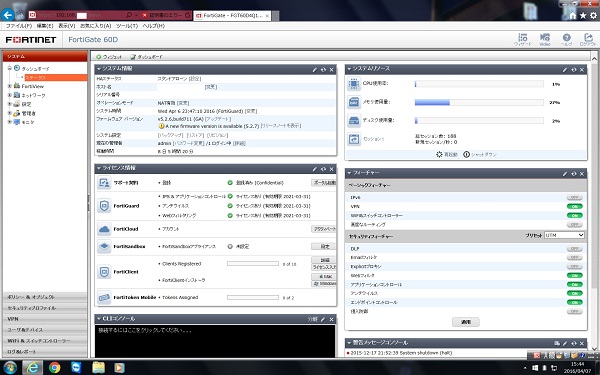
Task: Expand the FortiView tree node
Action: coord(10,86)
